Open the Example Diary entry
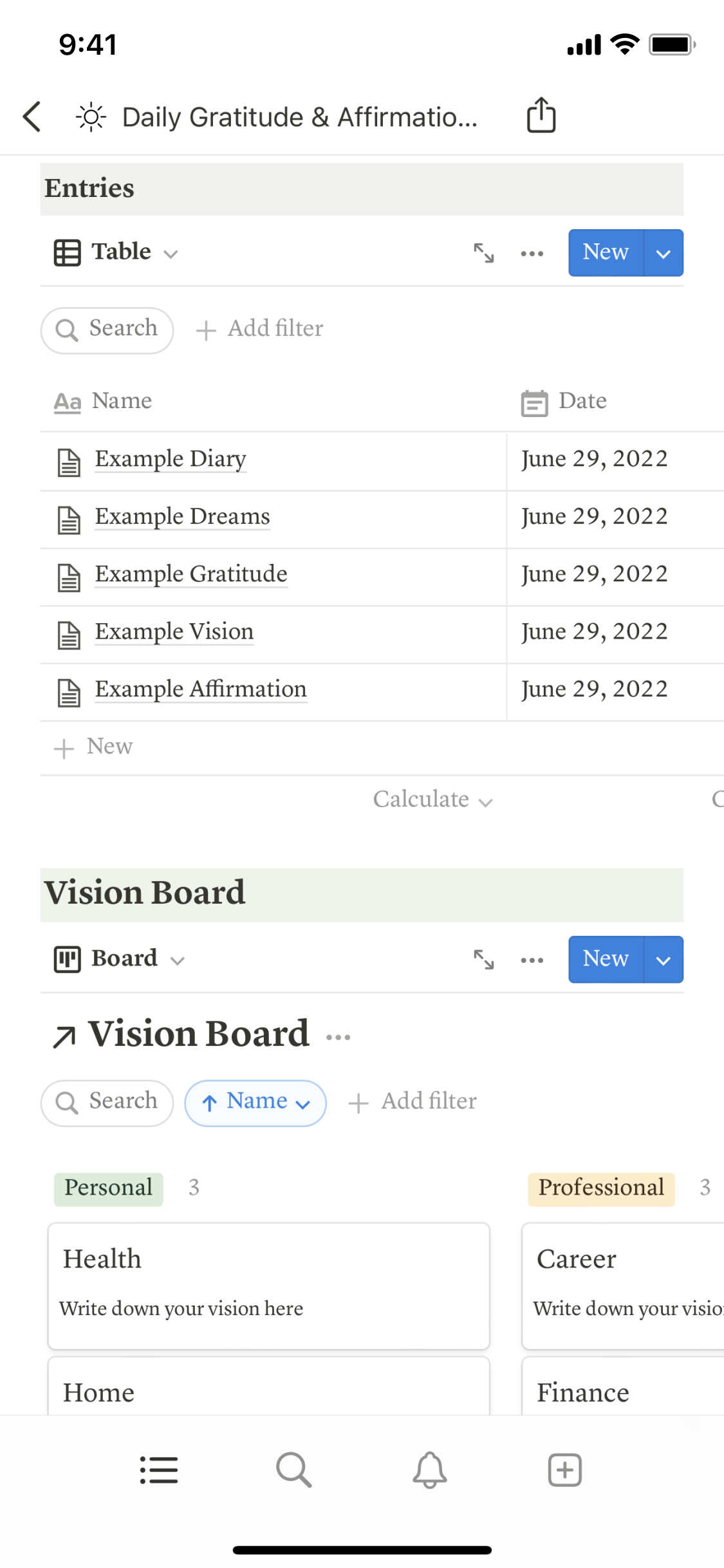Image resolution: width=724 pixels, height=1568 pixels. tap(171, 459)
